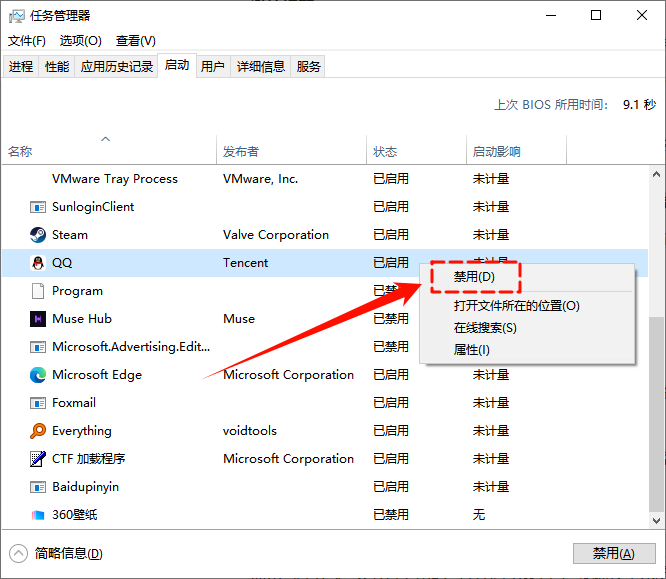This screenshot has width=666, height=579.
Task: Select the Baidupinyin name text
Action: pos(85,487)
